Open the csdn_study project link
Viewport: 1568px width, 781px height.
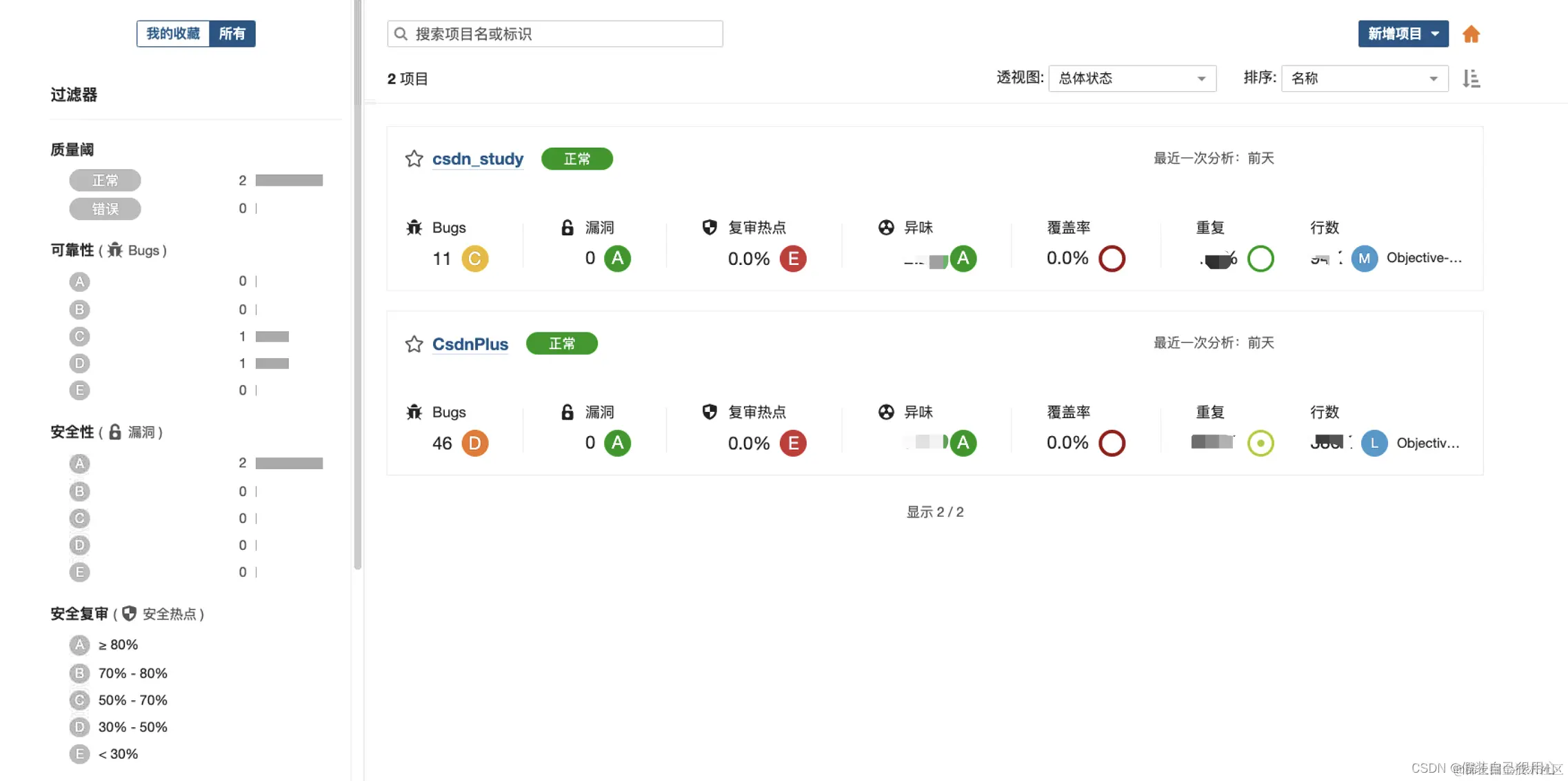(x=478, y=159)
